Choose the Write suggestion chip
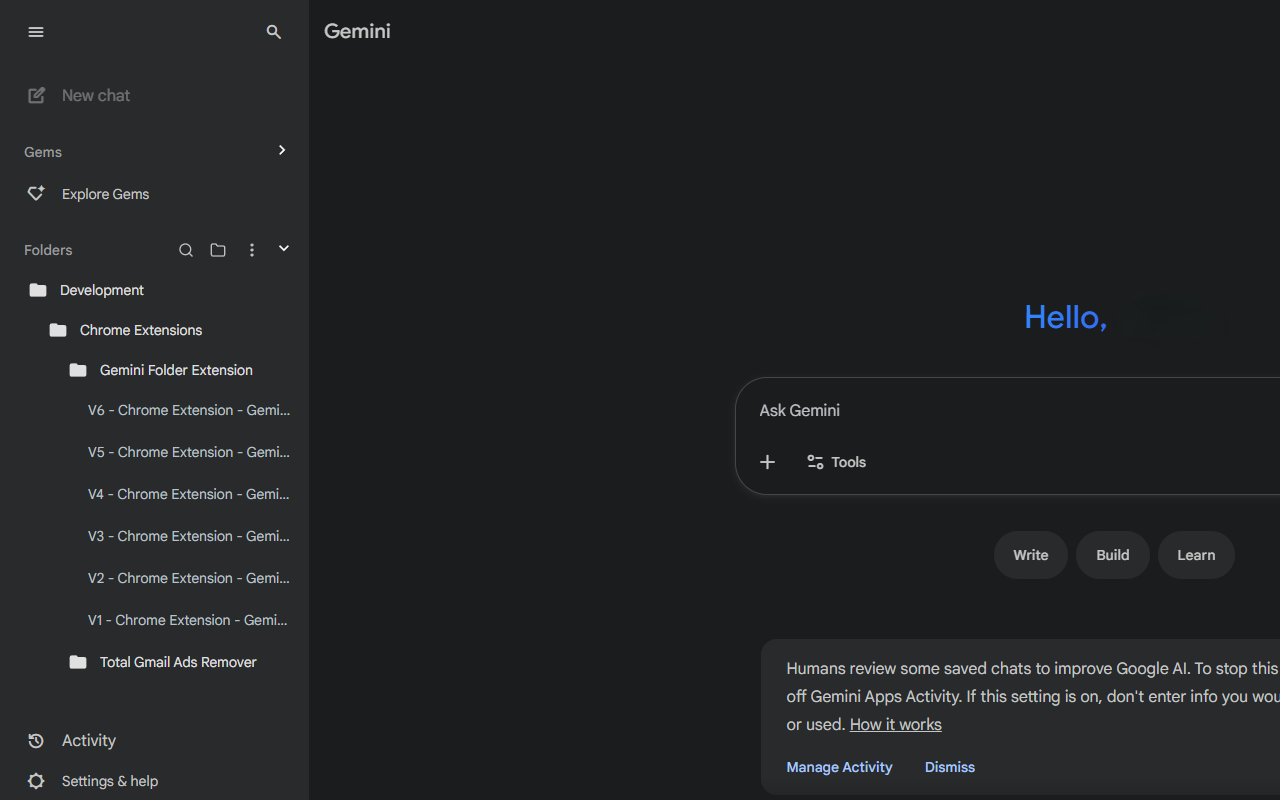1280x800 pixels. (1030, 555)
